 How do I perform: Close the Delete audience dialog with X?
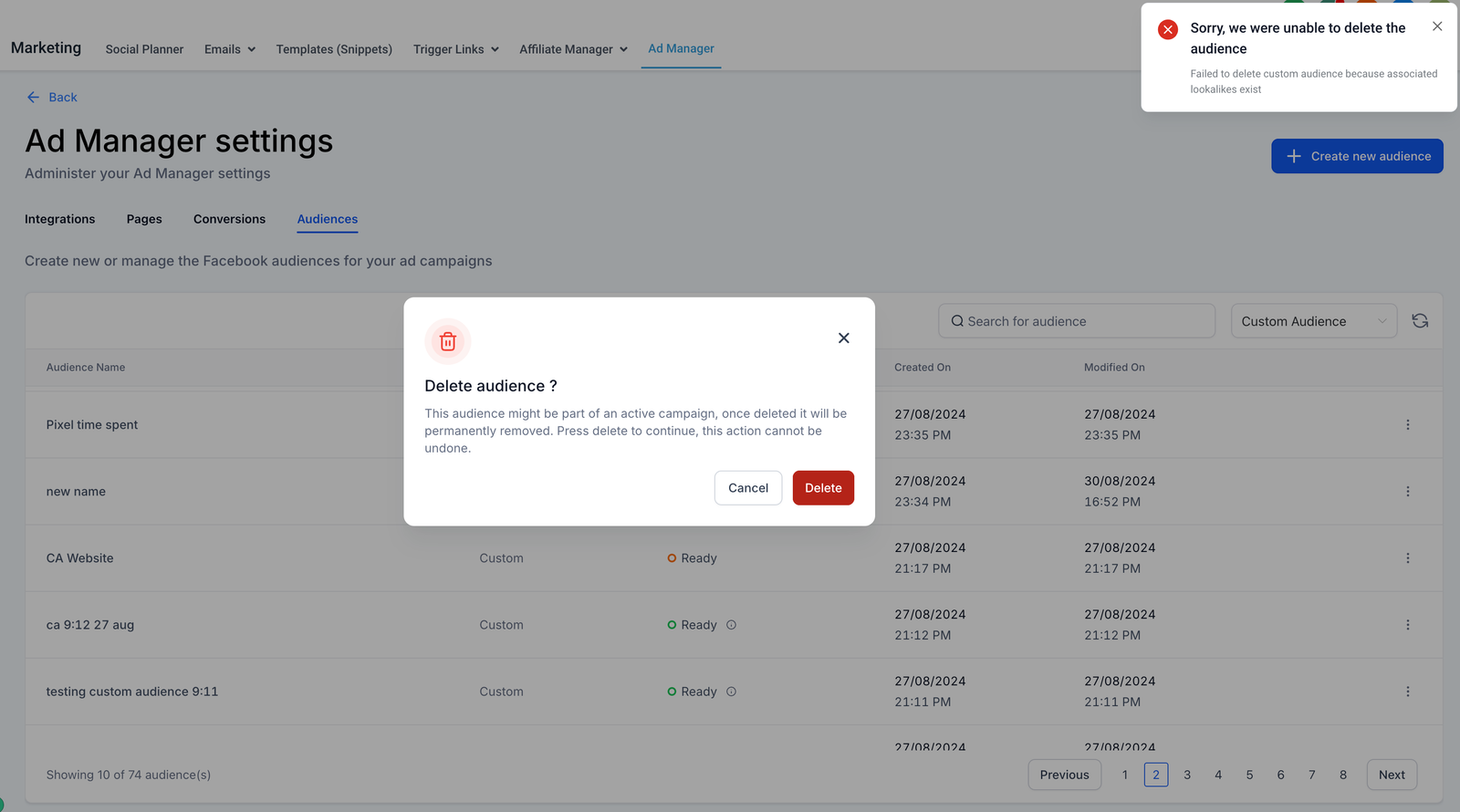843,338
